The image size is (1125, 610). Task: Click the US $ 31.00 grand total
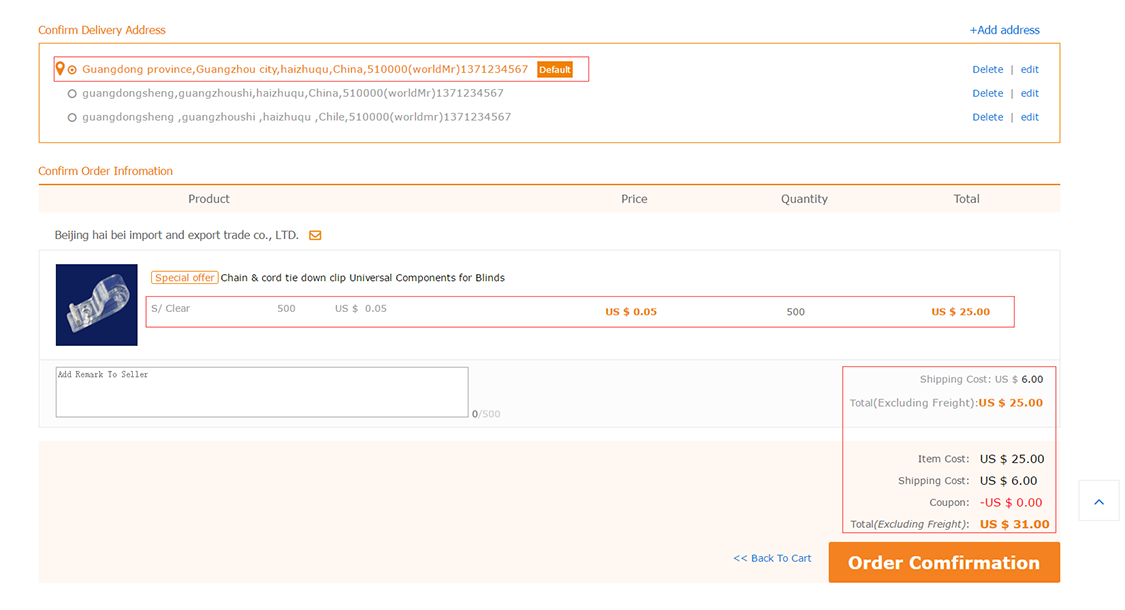pyautogui.click(x=1015, y=524)
